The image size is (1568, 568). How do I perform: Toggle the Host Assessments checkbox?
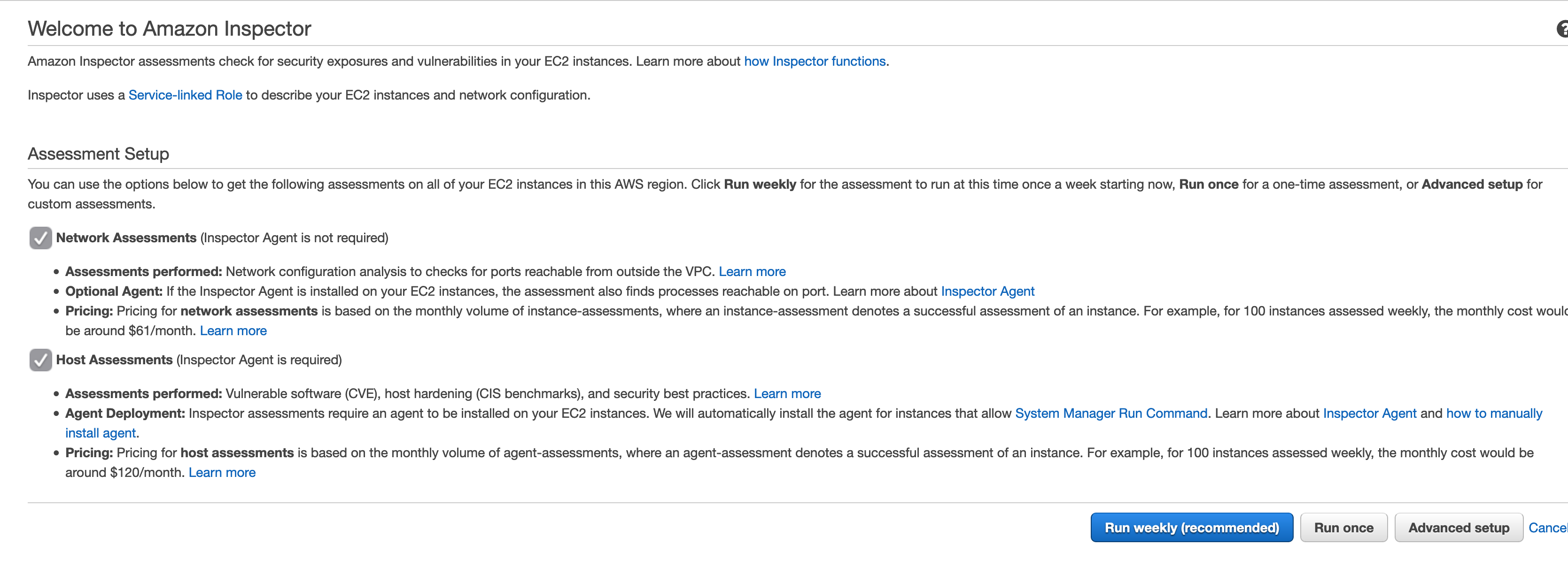pyautogui.click(x=40, y=360)
